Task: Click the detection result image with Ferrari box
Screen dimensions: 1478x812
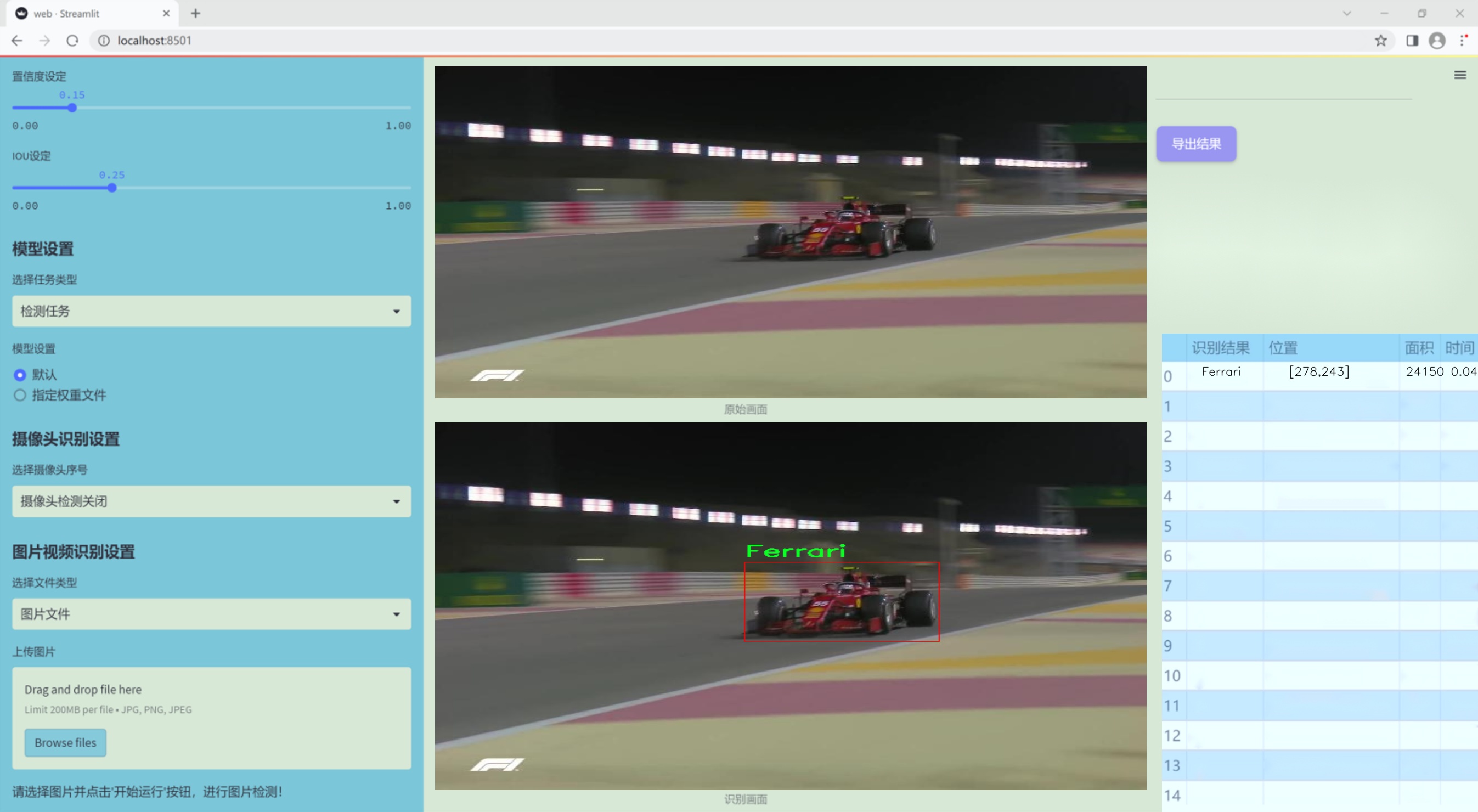Action: coord(791,606)
